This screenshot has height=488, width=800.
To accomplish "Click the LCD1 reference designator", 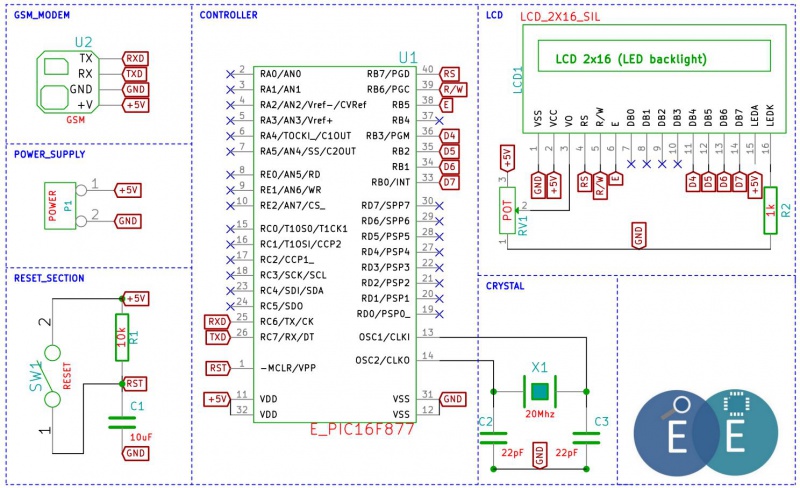I will pos(518,80).
